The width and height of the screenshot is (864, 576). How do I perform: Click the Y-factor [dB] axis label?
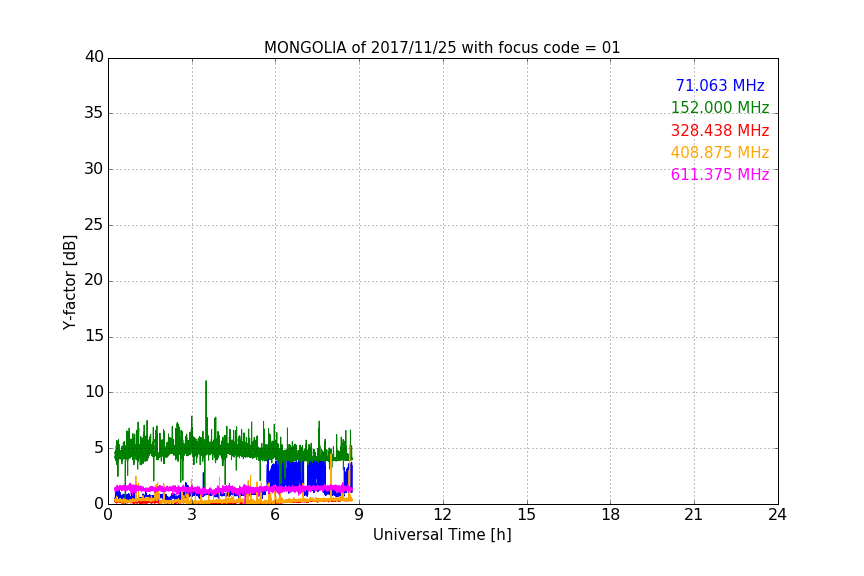click(69, 282)
